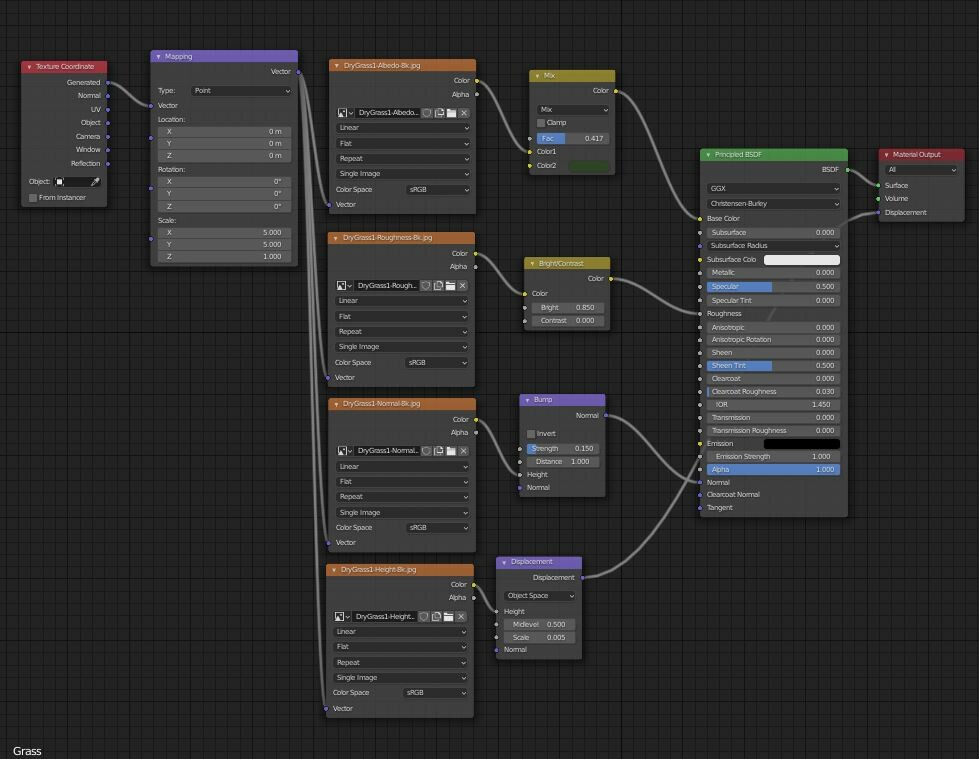This screenshot has height=759, width=979.
Task: Click the picture browse icon on the Normal node
Action: [342, 451]
